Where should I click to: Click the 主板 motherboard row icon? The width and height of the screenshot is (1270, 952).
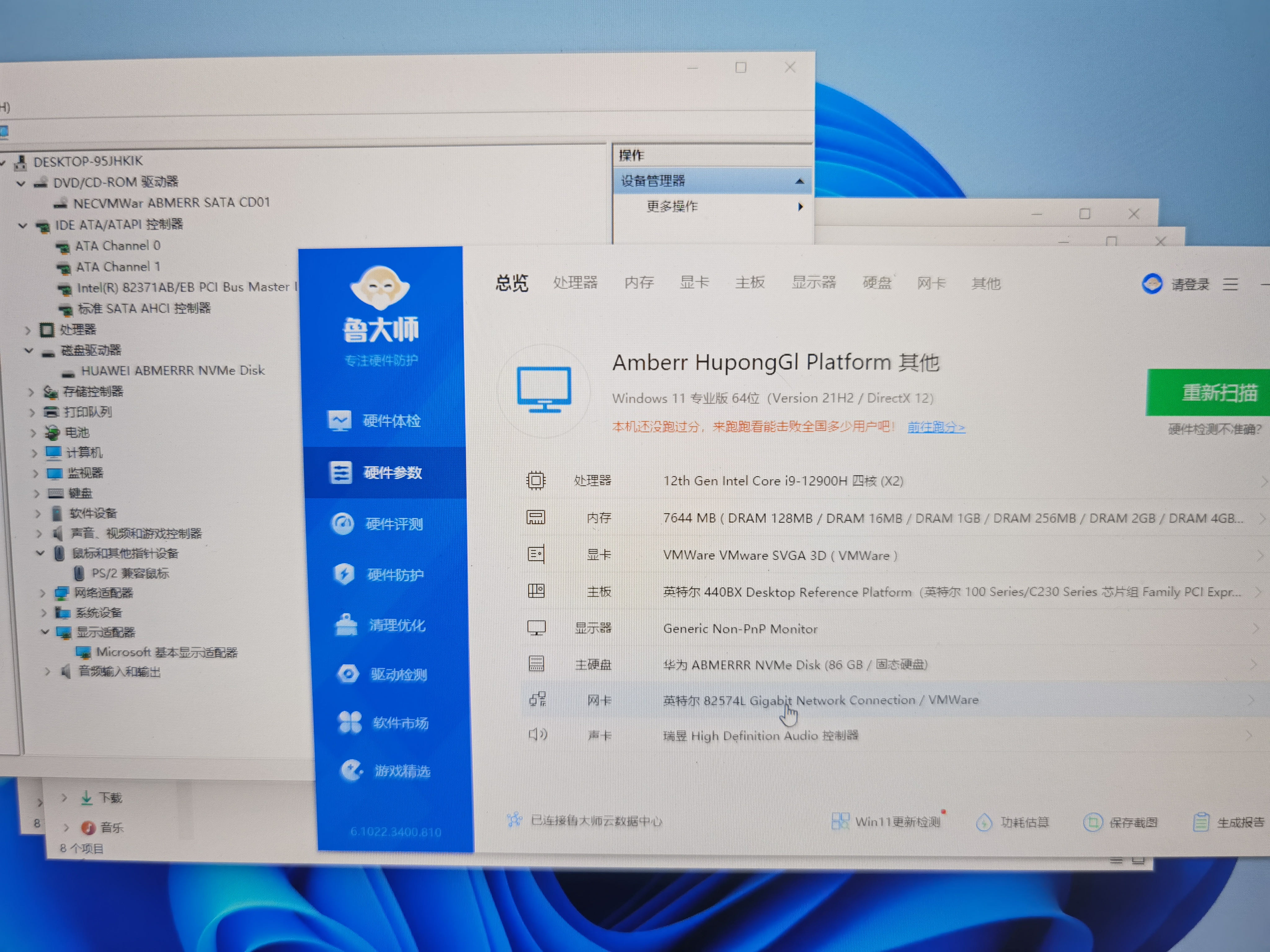[x=536, y=591]
